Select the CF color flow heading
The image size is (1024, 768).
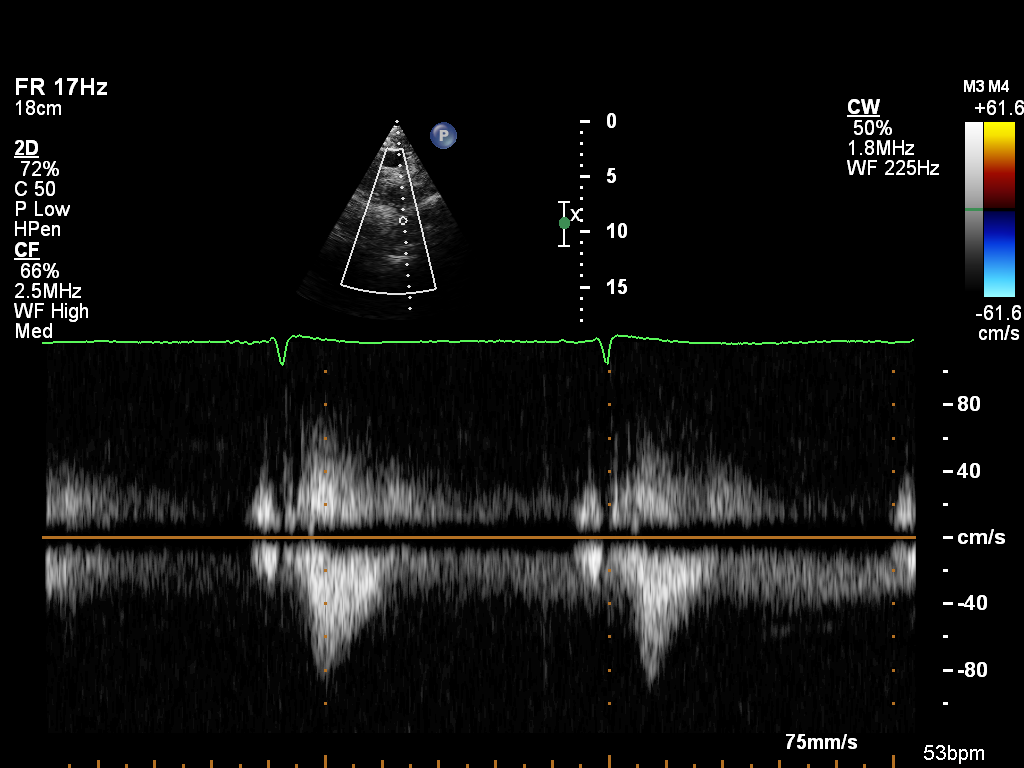tap(26, 250)
